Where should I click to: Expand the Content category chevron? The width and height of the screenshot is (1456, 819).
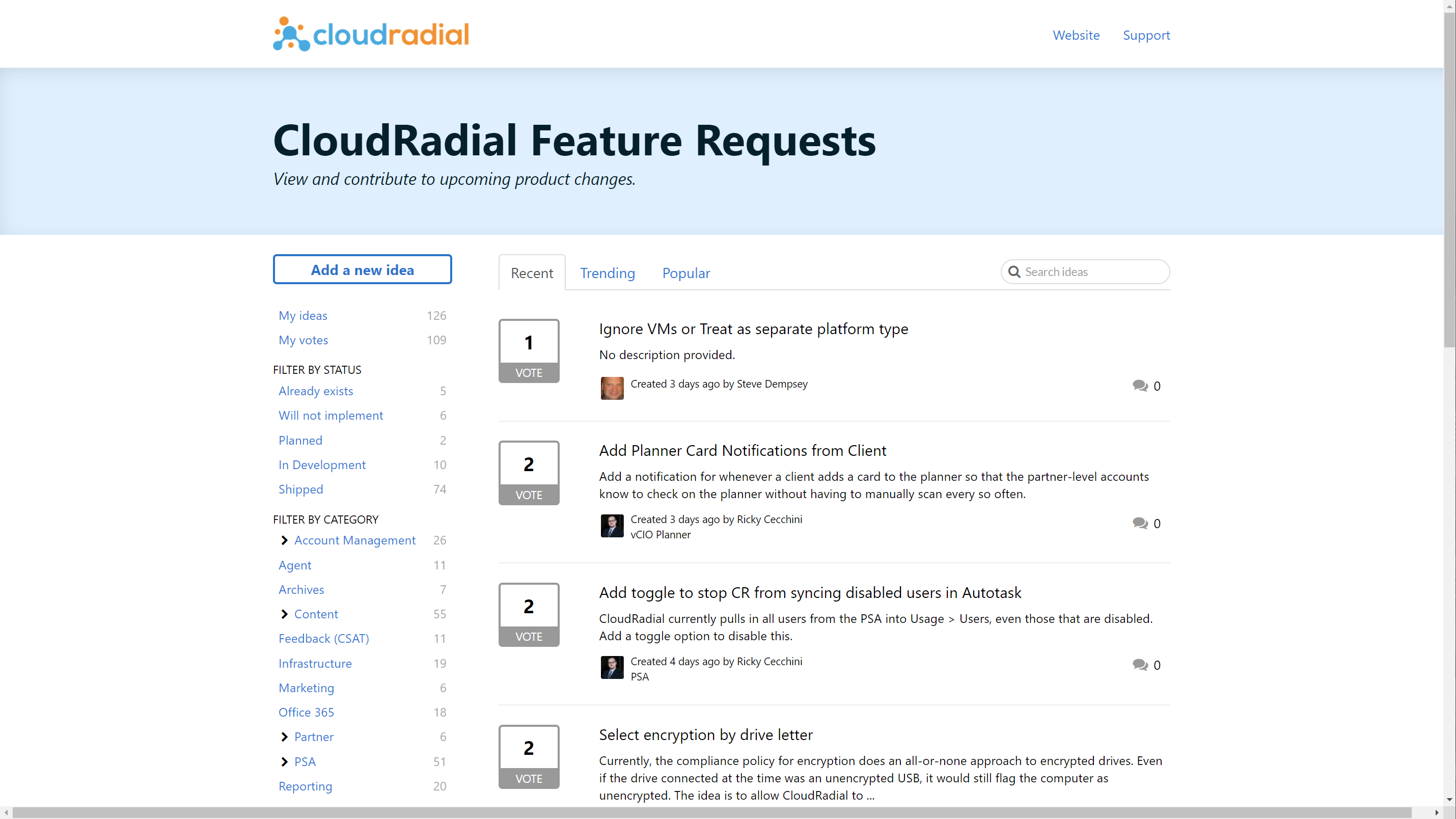284,614
